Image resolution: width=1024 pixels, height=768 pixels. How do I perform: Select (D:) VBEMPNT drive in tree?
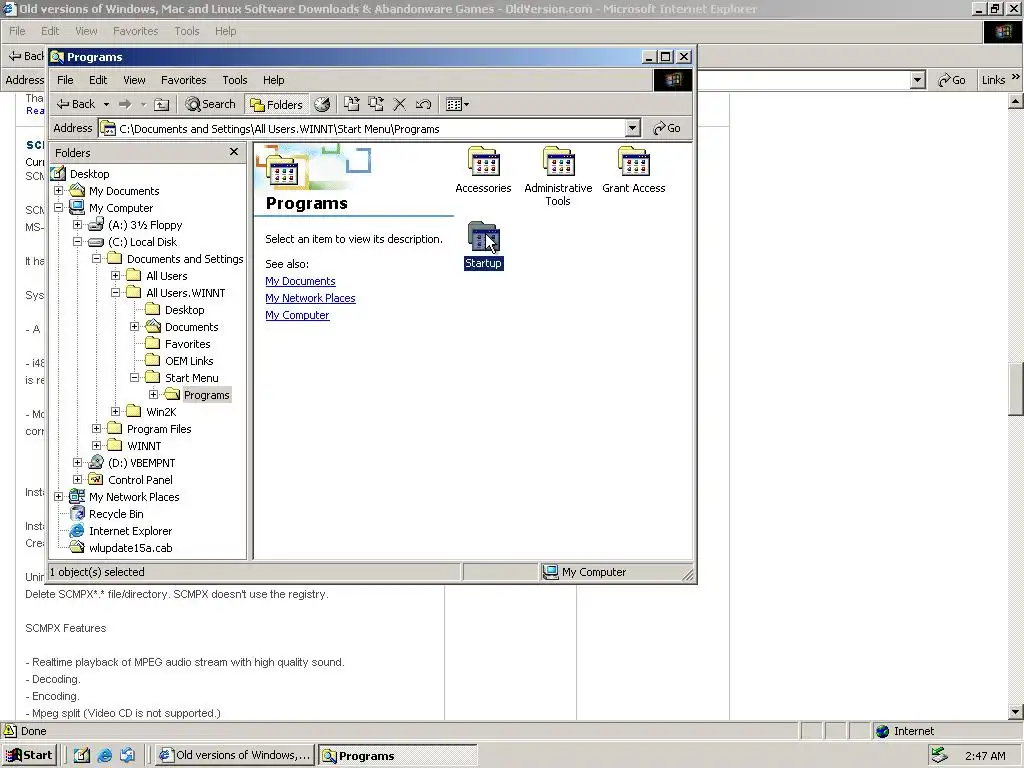click(141, 462)
